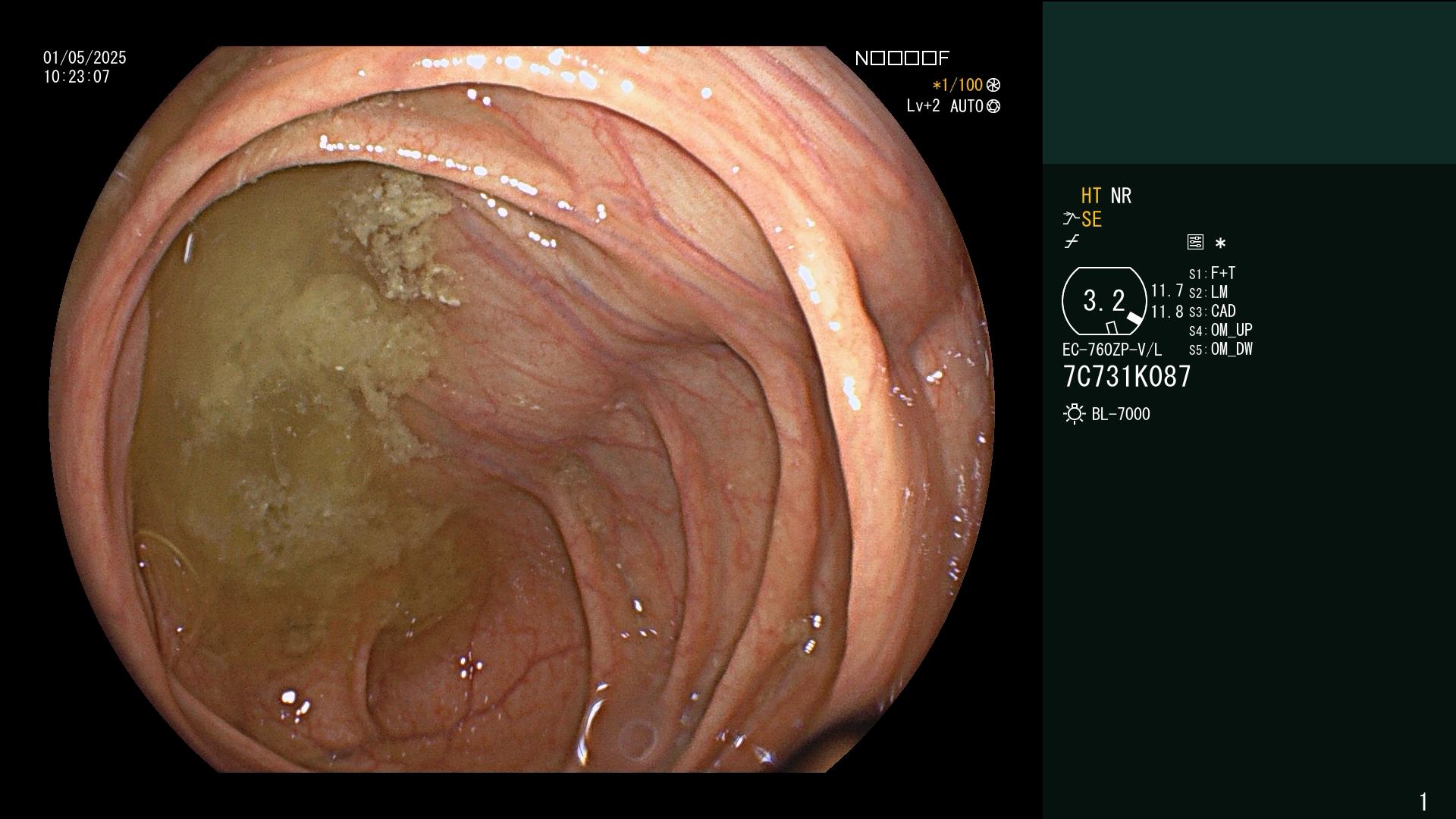Click the empty teal panel above HT NR
1456x819 pixels.
coord(1249,82)
